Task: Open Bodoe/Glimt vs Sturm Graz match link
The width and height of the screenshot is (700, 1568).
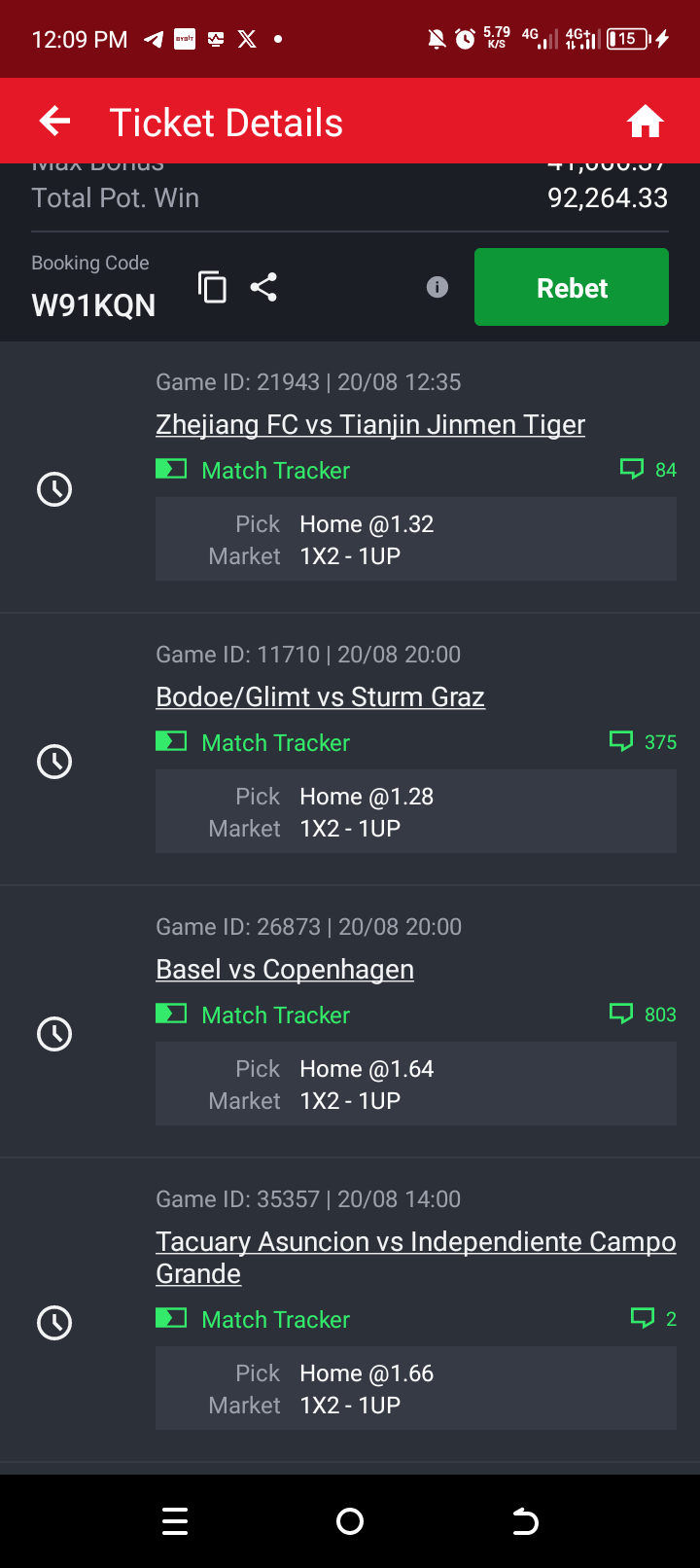Action: pos(320,697)
